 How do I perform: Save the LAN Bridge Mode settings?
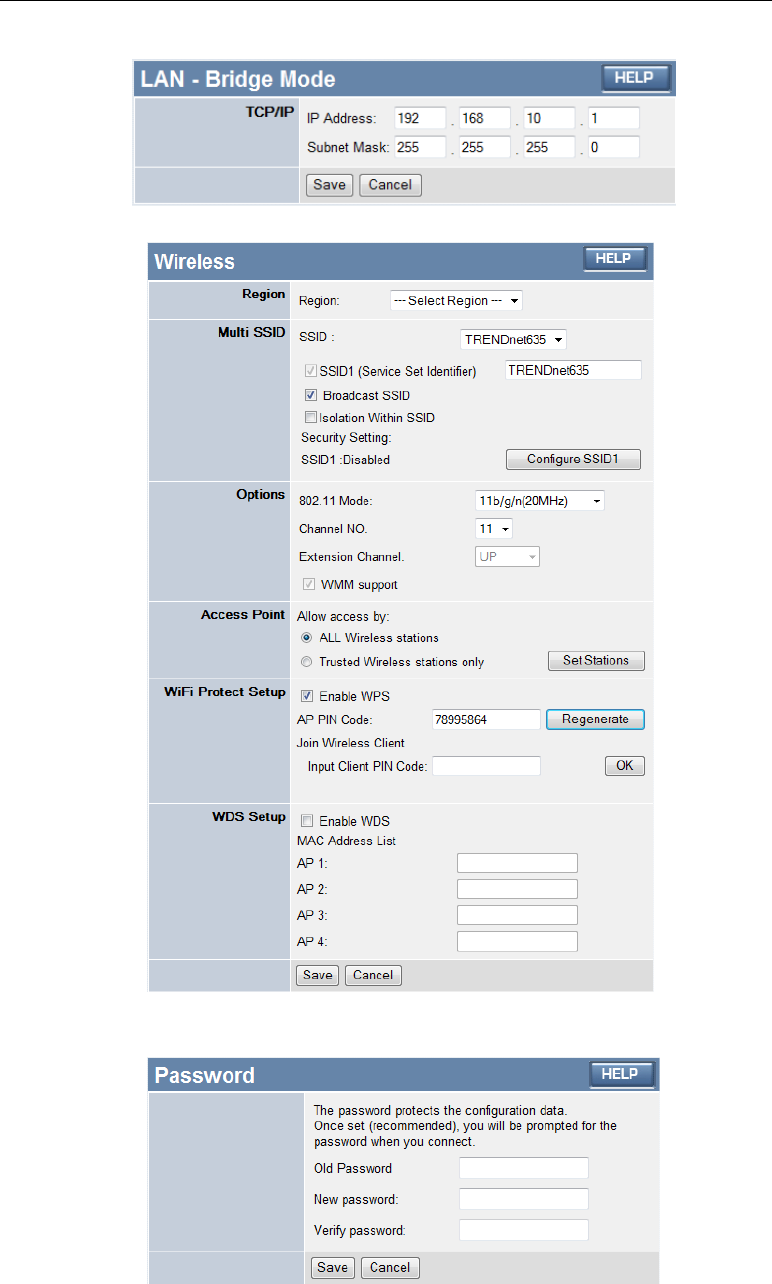330,185
